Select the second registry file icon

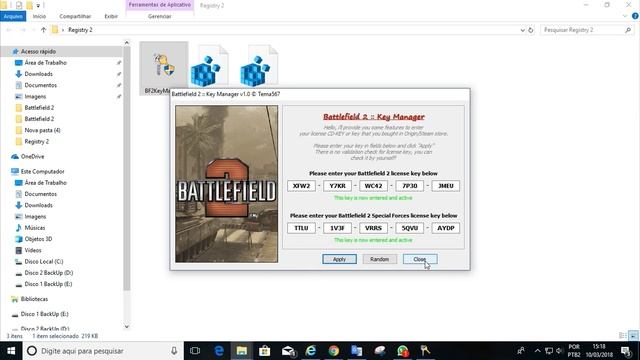tap(259, 66)
